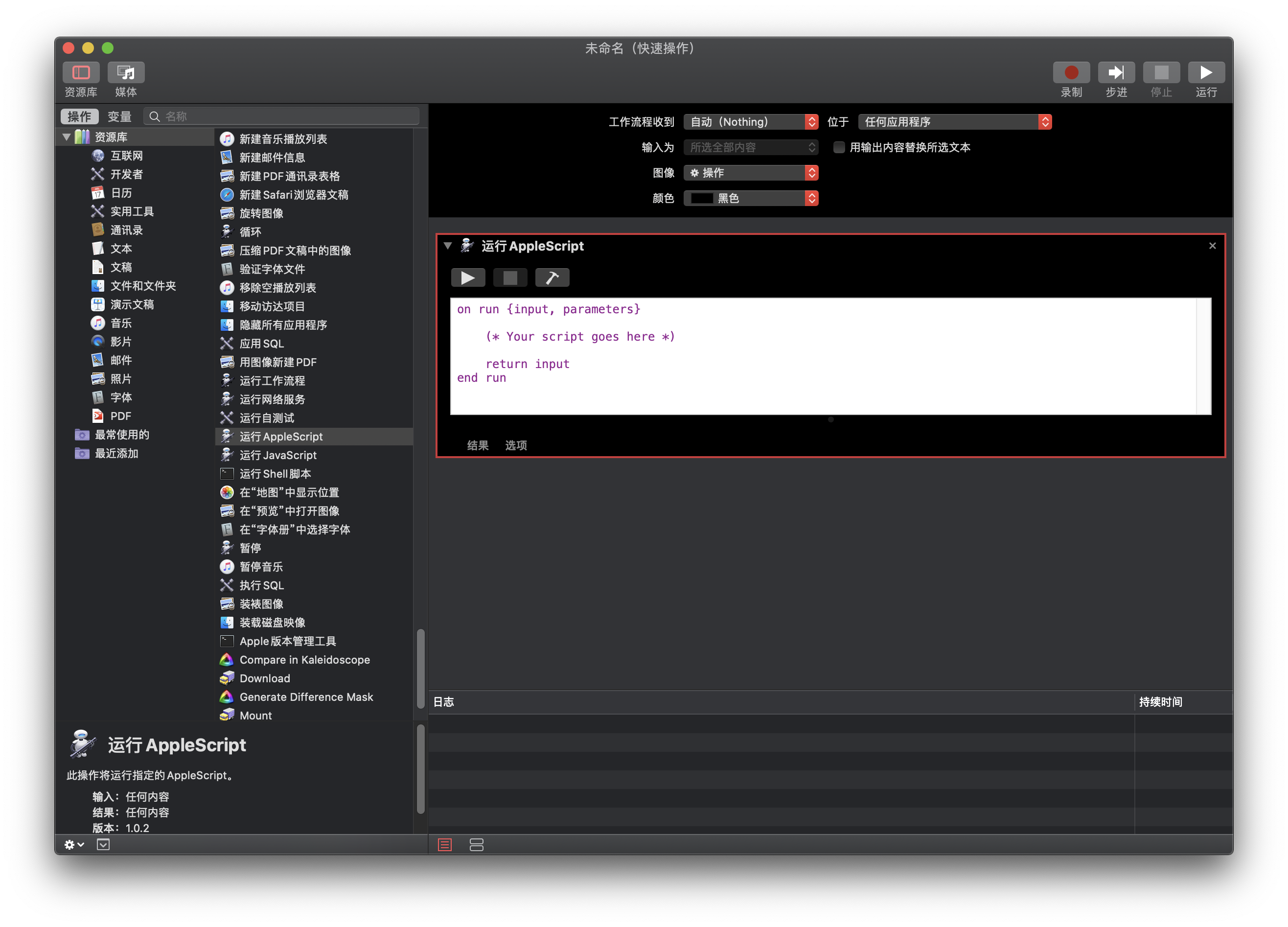Show the 结果 tab of the action

click(478, 445)
